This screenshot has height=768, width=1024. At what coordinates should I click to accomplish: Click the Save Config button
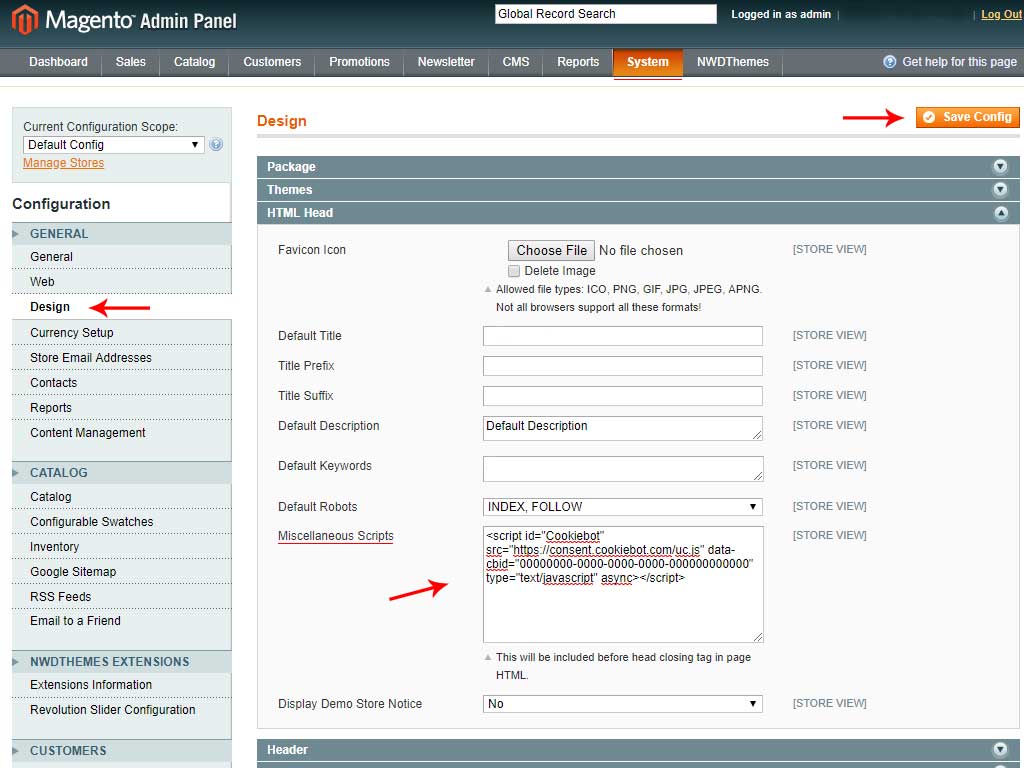[967, 117]
